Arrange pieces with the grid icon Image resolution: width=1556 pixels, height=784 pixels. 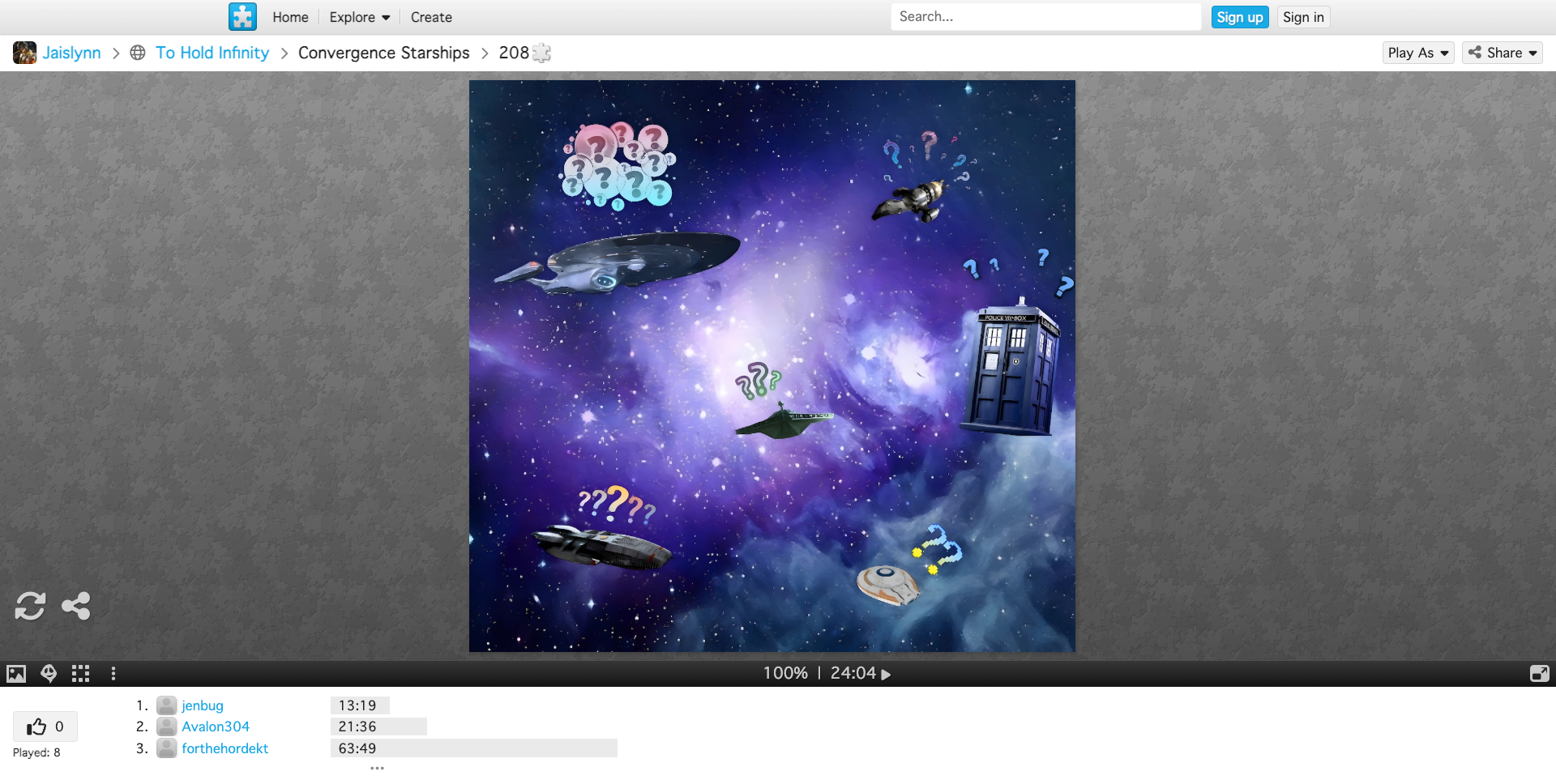click(x=80, y=674)
